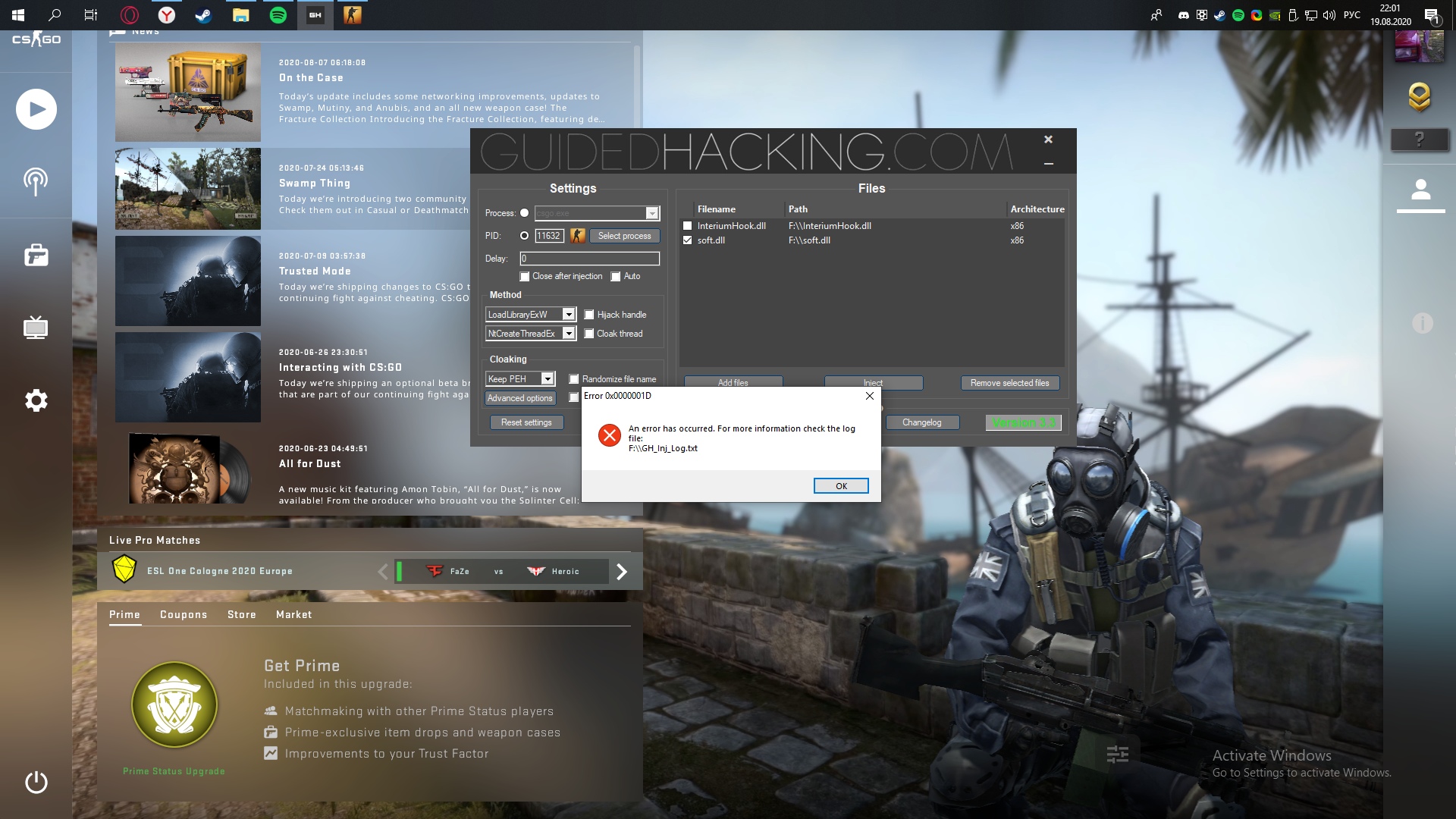Click the Delay input field
The image size is (1456, 819).
pyautogui.click(x=589, y=259)
